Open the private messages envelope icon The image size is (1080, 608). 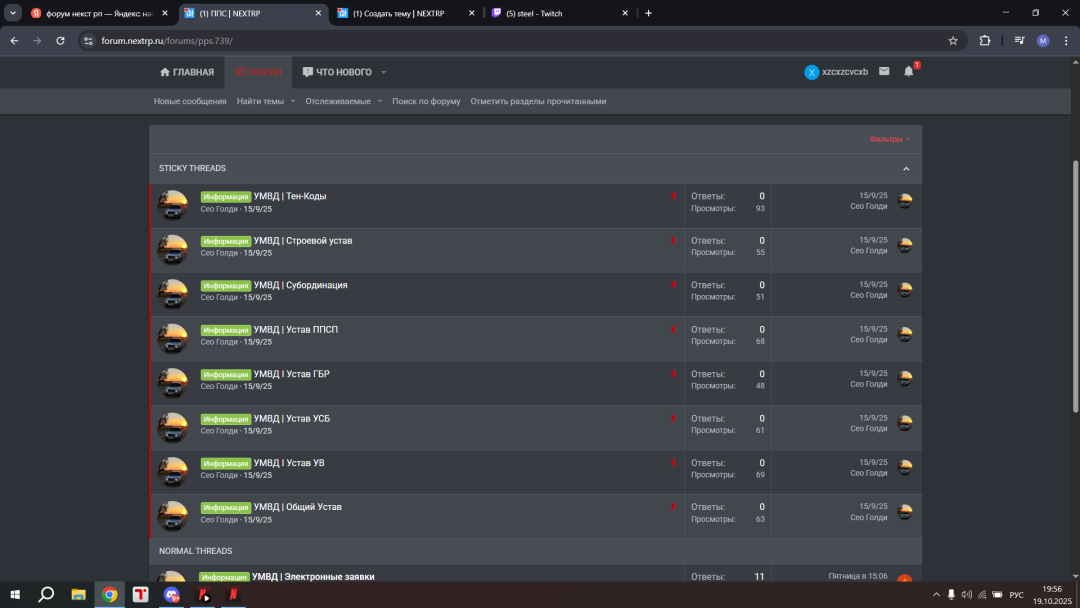tap(884, 72)
